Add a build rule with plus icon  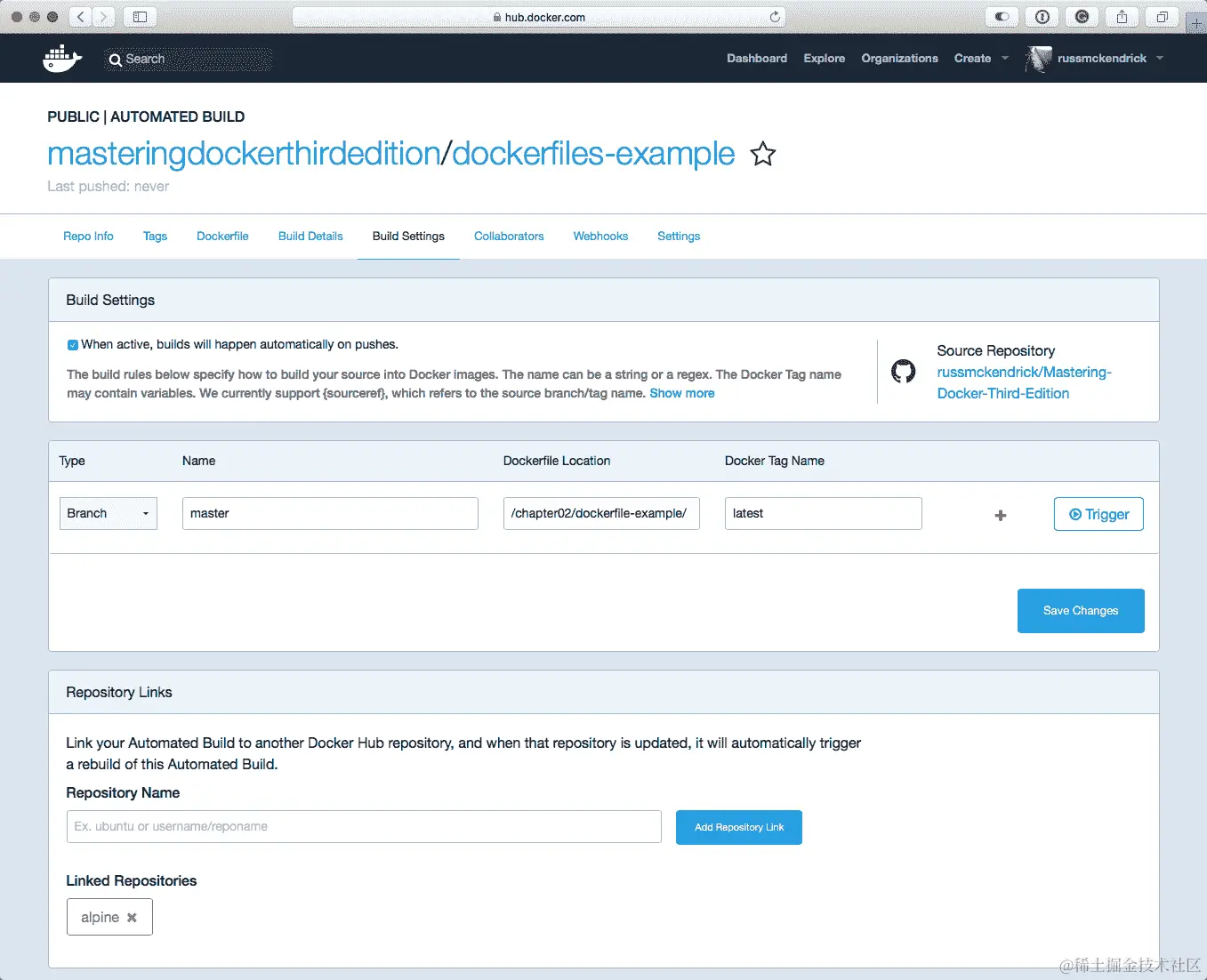1001,515
